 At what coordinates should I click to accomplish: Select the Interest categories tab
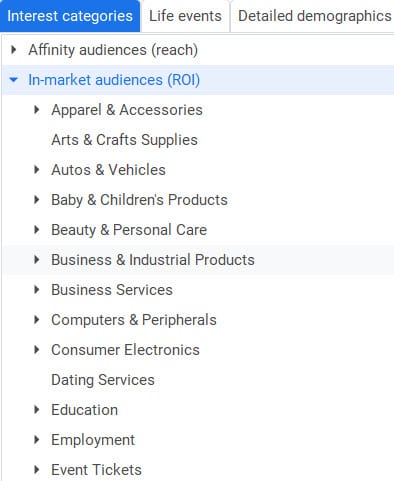coord(70,16)
